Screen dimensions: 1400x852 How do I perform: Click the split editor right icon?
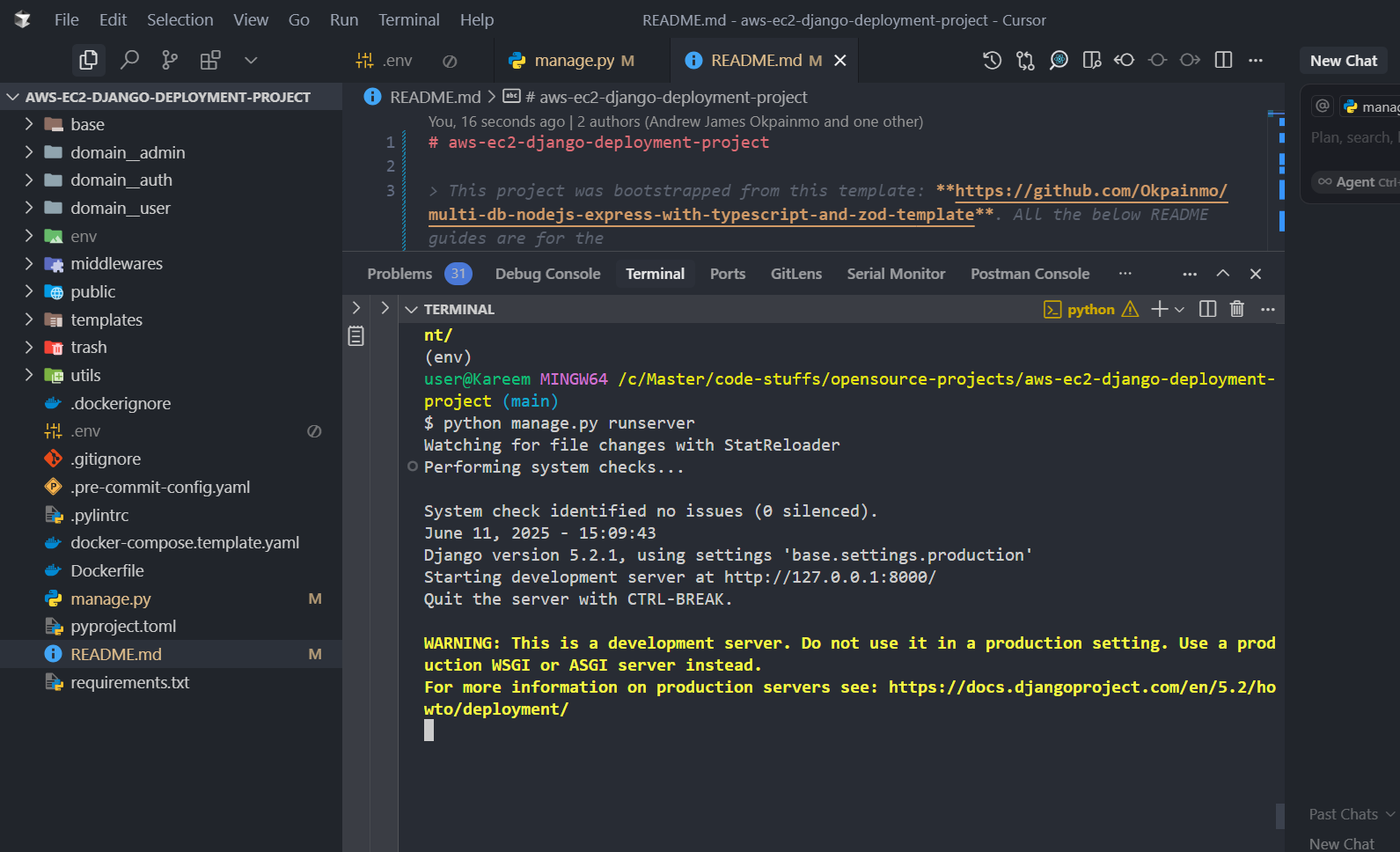click(x=1223, y=60)
